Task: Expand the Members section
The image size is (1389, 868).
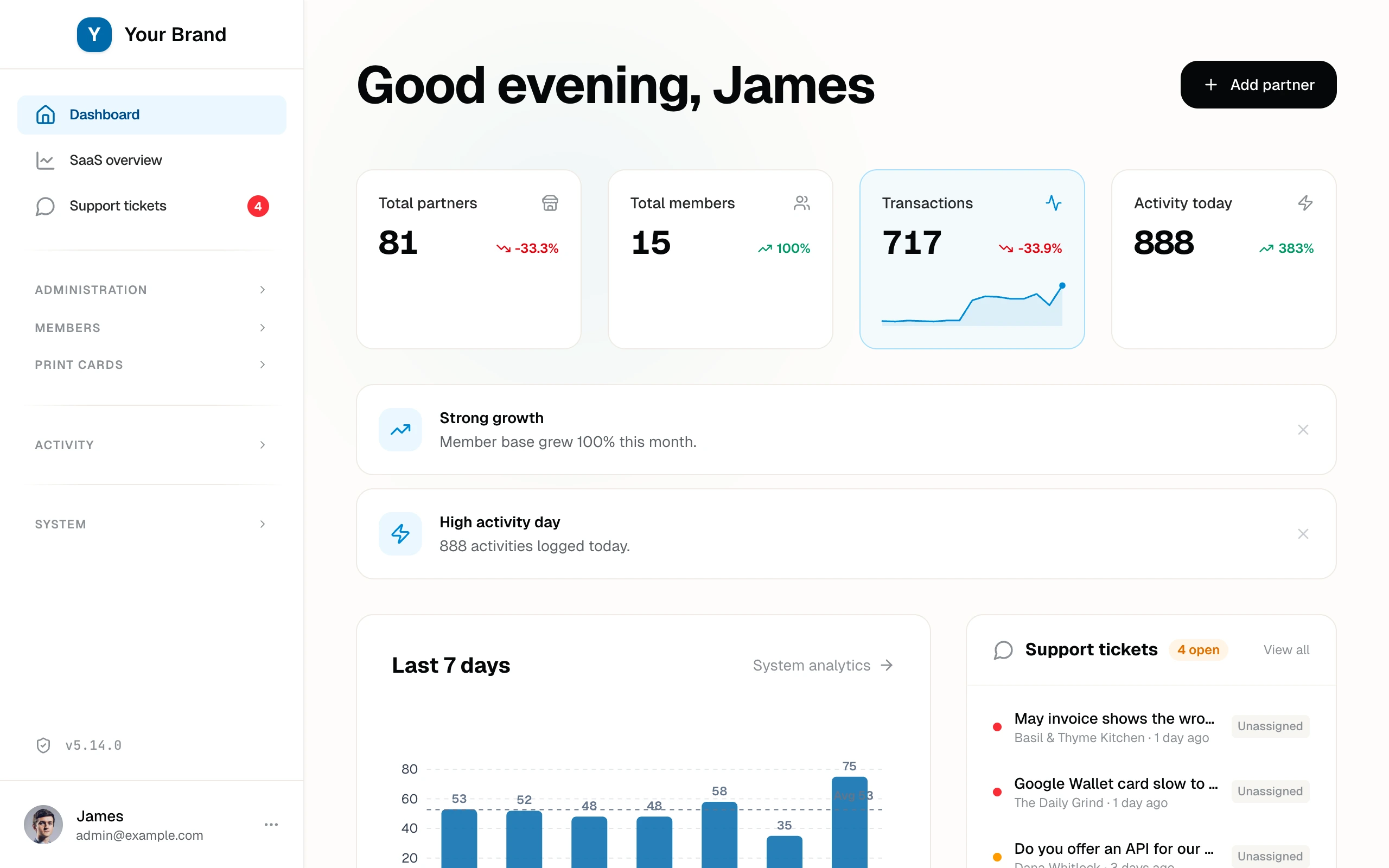Action: tap(151, 328)
